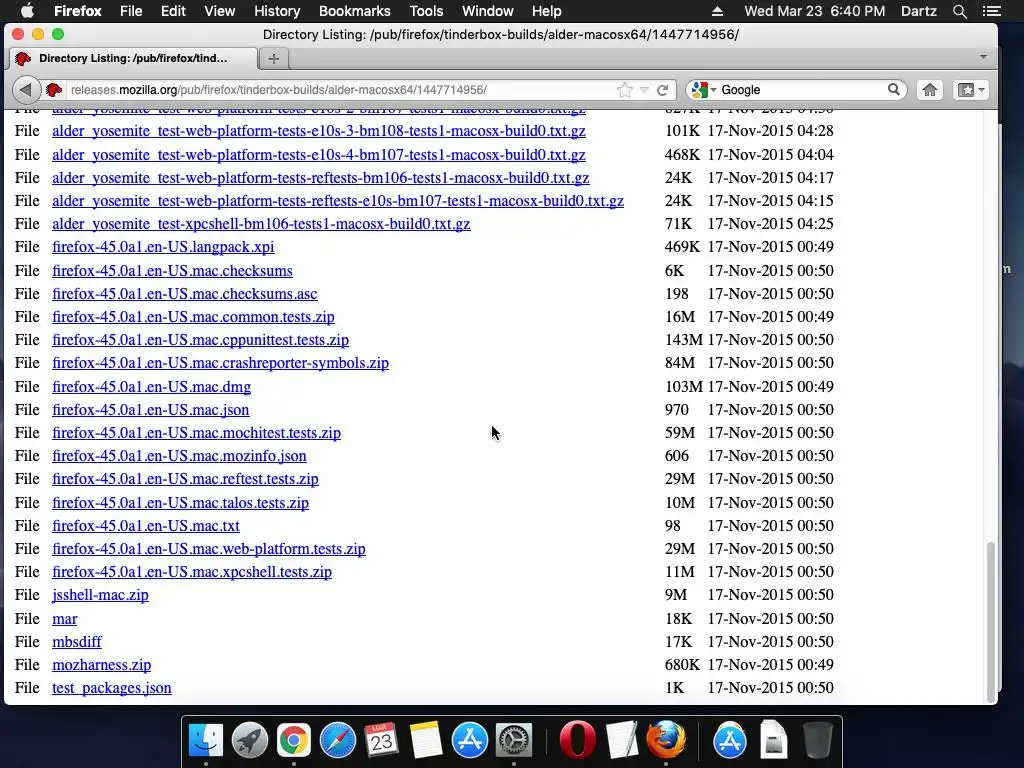Open the URL history dropdown arrow

[644, 90]
